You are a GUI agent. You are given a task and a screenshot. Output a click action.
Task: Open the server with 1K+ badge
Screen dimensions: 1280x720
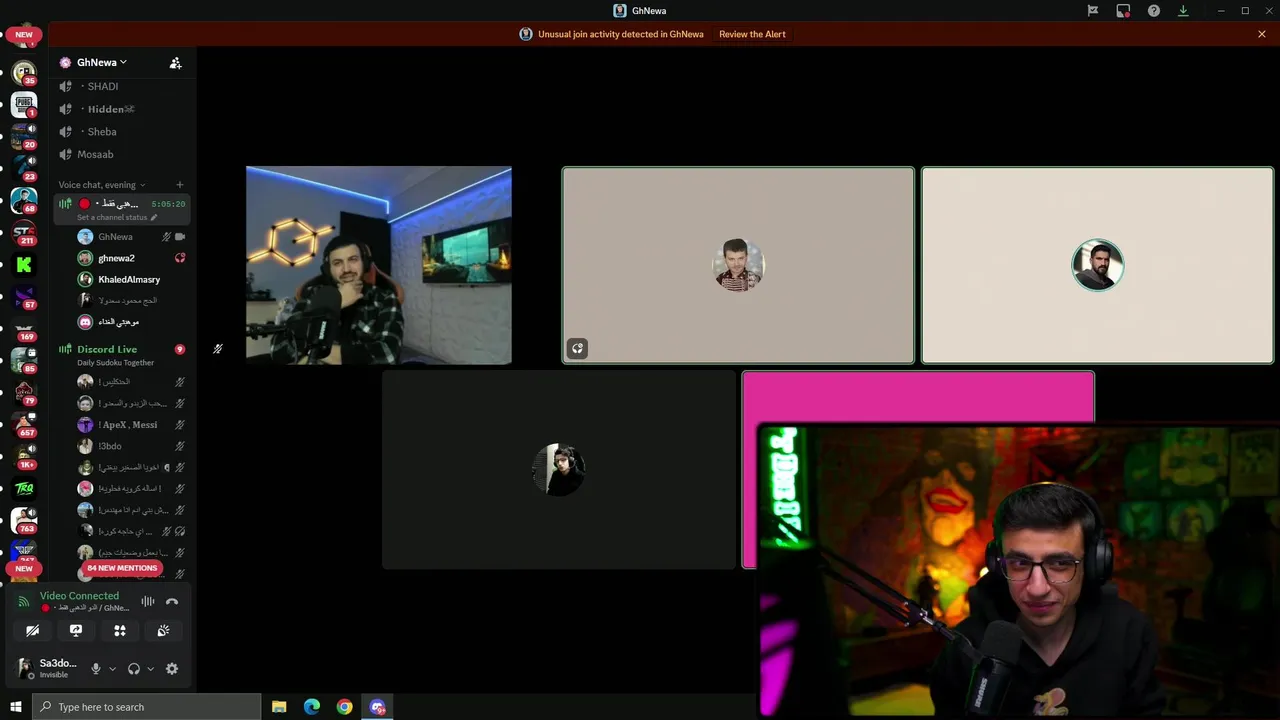(24, 456)
